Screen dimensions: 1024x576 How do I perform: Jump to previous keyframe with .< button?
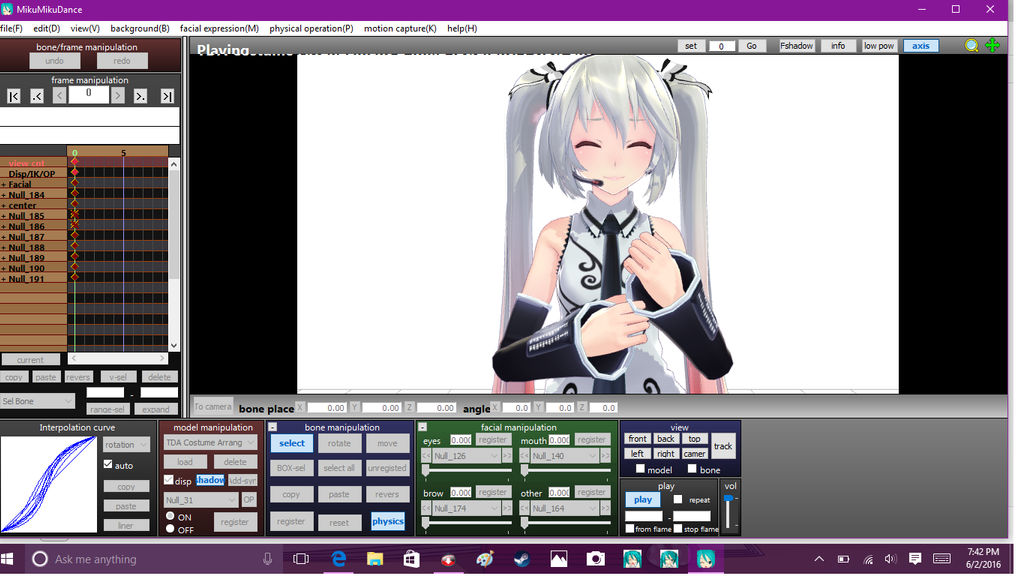click(37, 97)
